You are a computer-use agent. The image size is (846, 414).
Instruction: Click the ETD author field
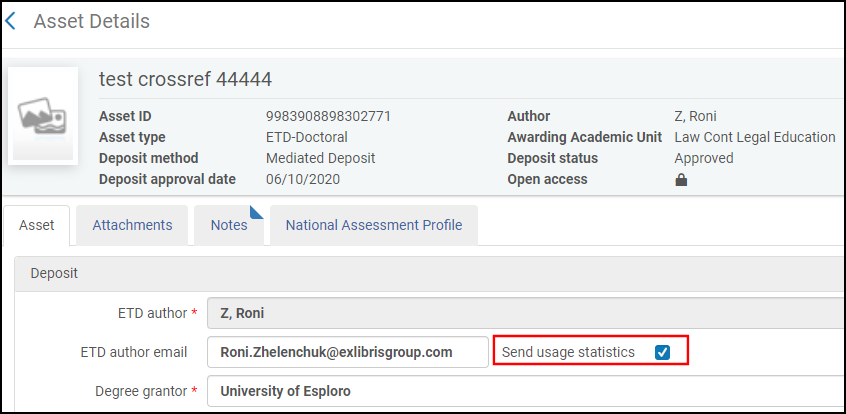(520, 314)
